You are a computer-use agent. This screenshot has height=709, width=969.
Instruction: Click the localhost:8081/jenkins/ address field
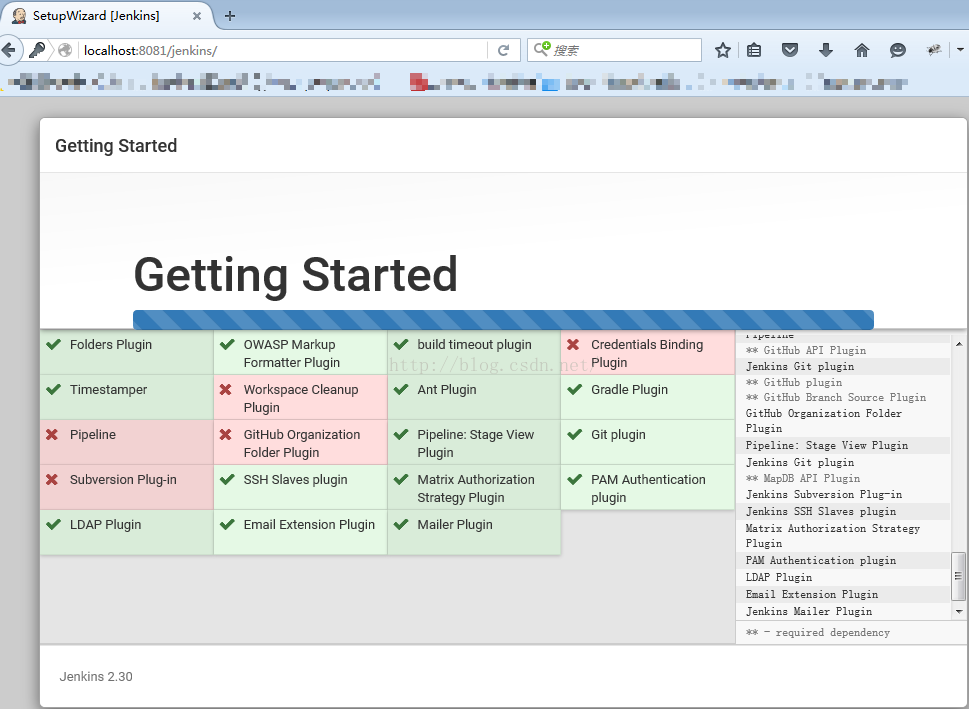(x=284, y=51)
